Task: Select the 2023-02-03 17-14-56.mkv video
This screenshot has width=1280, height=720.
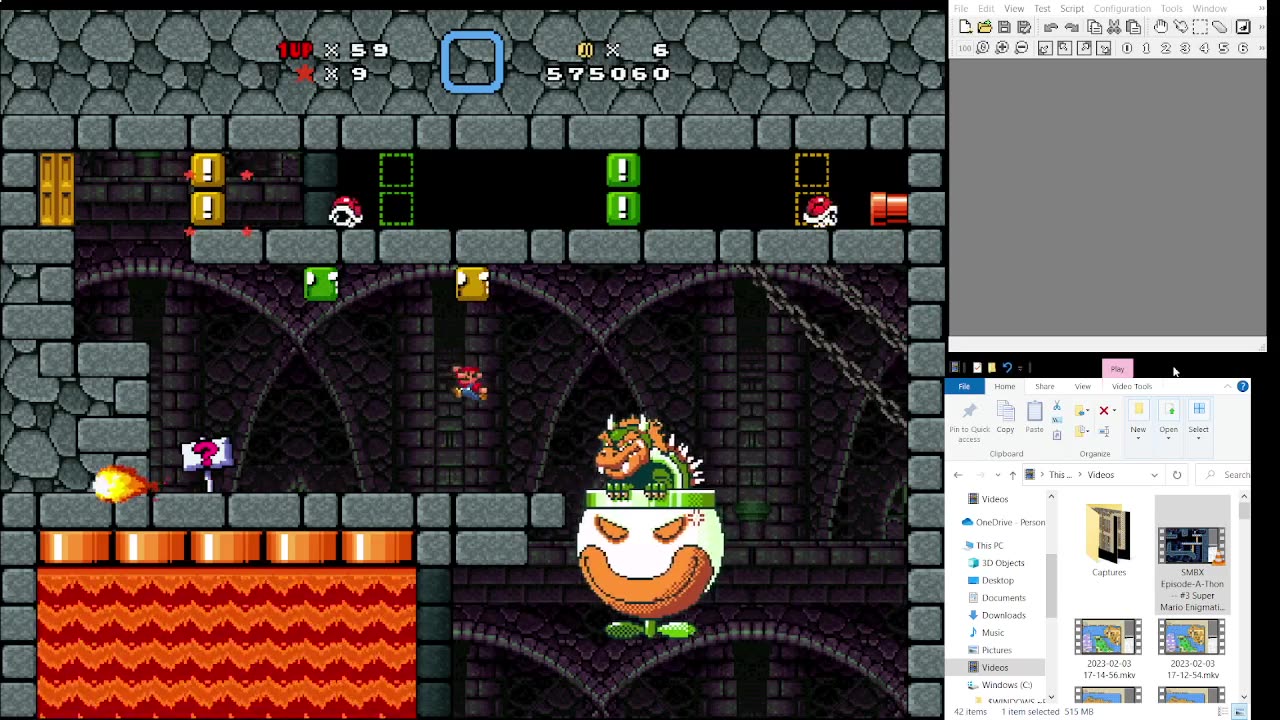Action: 1108,649
